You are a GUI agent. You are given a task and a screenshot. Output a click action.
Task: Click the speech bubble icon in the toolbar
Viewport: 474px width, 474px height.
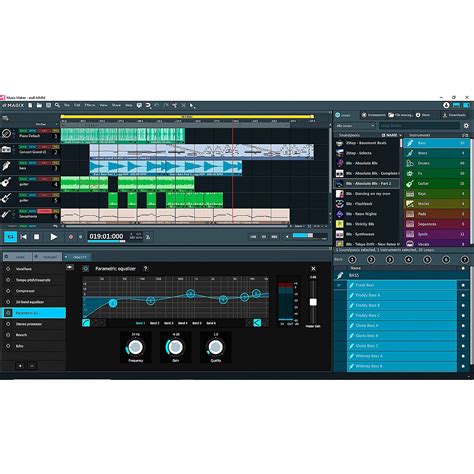coord(139,106)
